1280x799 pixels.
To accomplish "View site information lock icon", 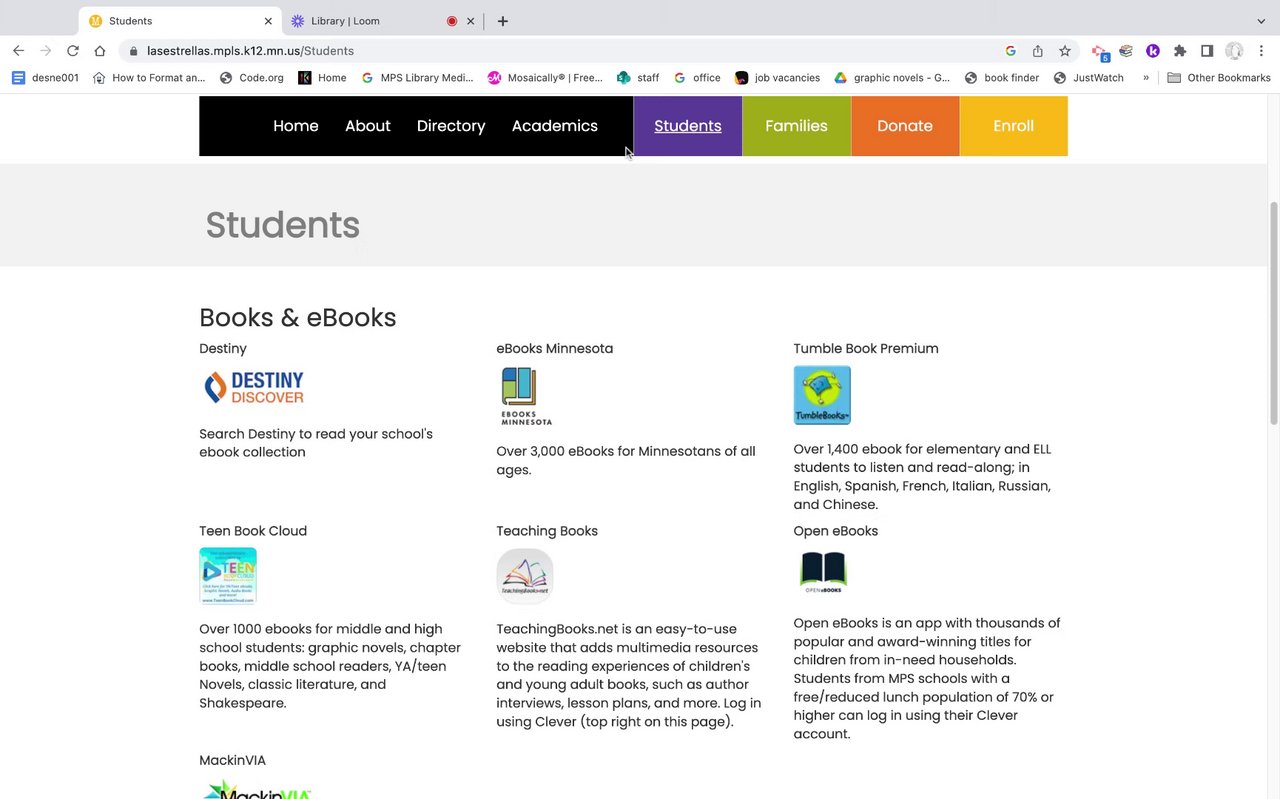I will coord(132,51).
